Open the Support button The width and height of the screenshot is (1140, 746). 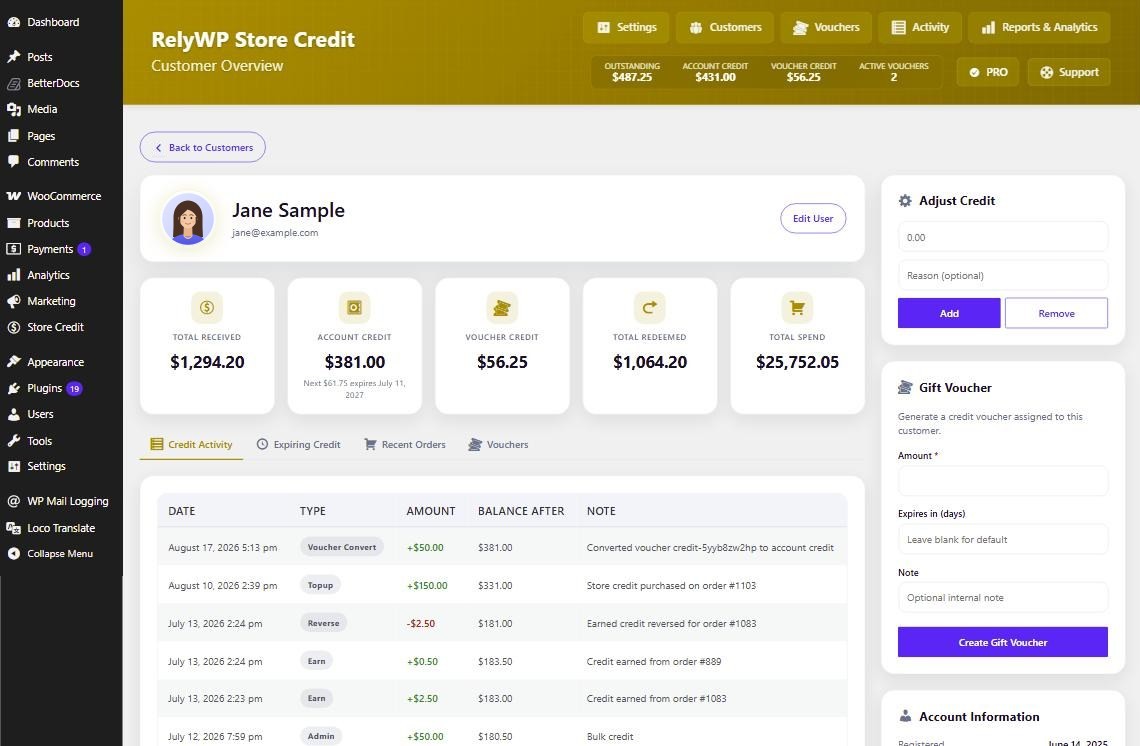[1069, 72]
